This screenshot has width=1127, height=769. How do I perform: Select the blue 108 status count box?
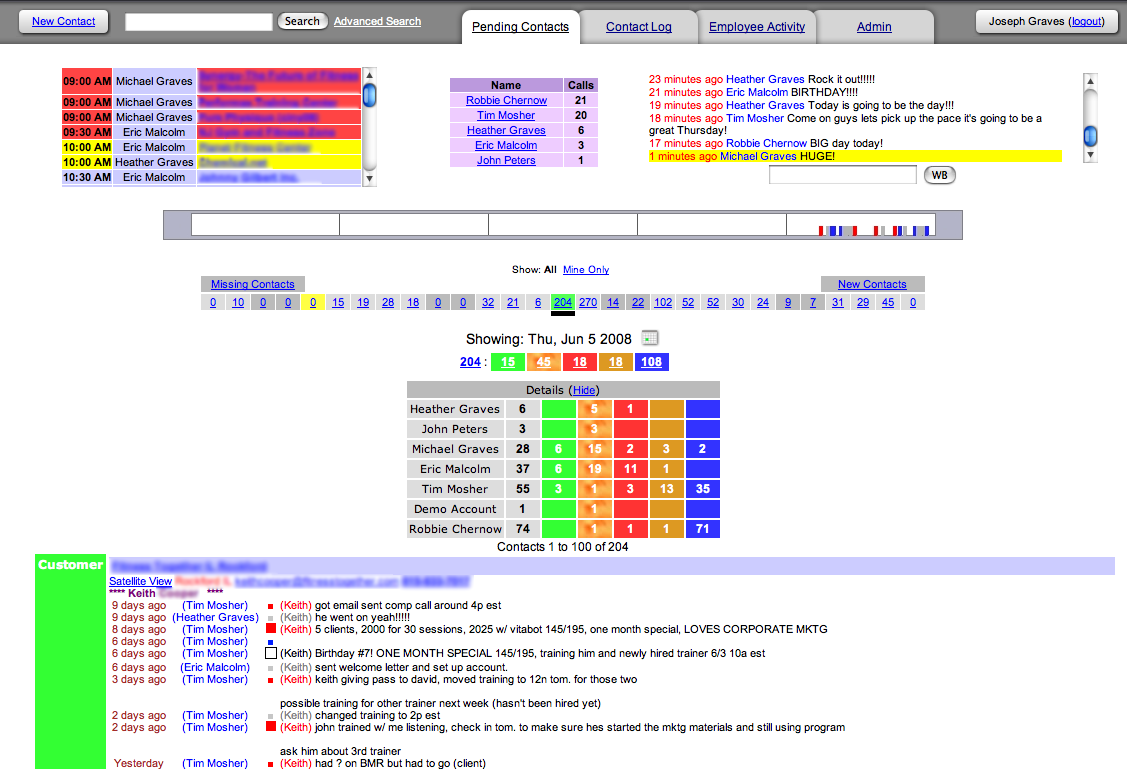pyautogui.click(x=651, y=362)
